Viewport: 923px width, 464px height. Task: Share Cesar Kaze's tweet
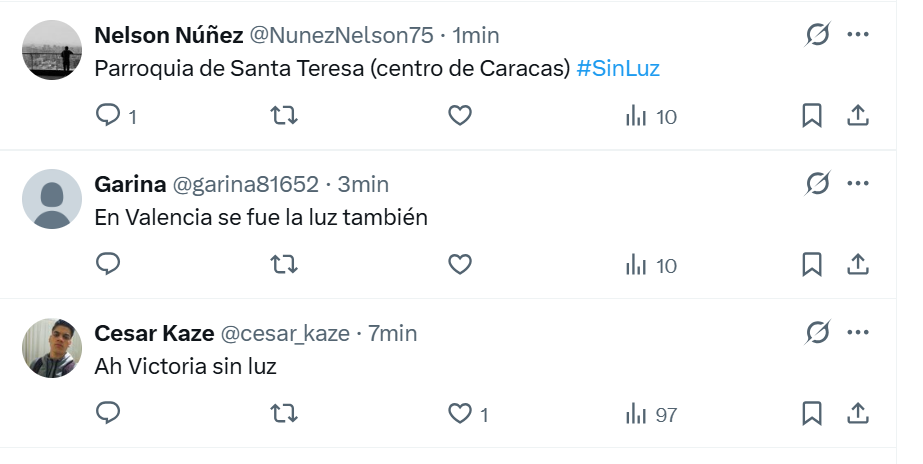857,413
